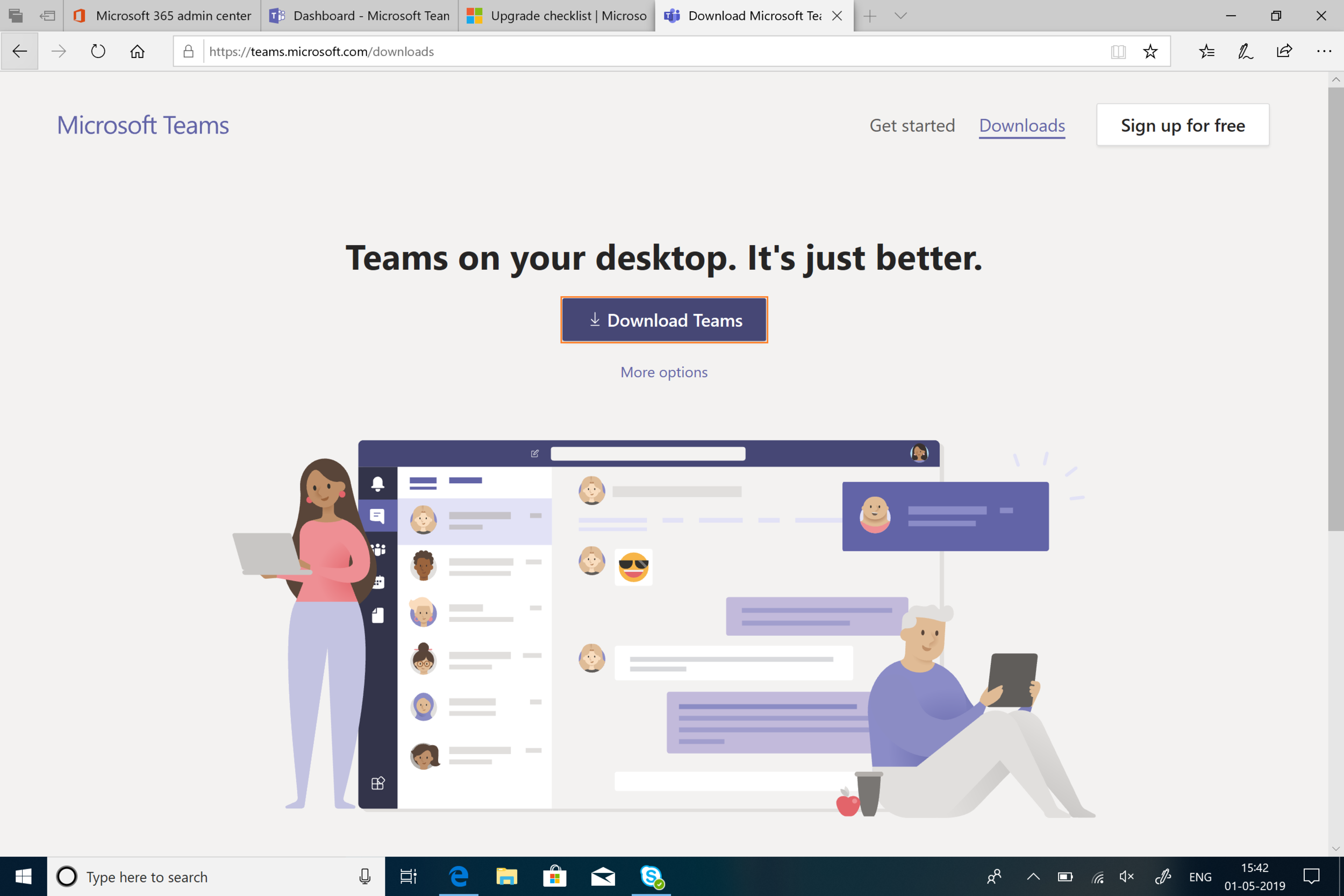Click the Cortana microphone icon

(x=364, y=877)
